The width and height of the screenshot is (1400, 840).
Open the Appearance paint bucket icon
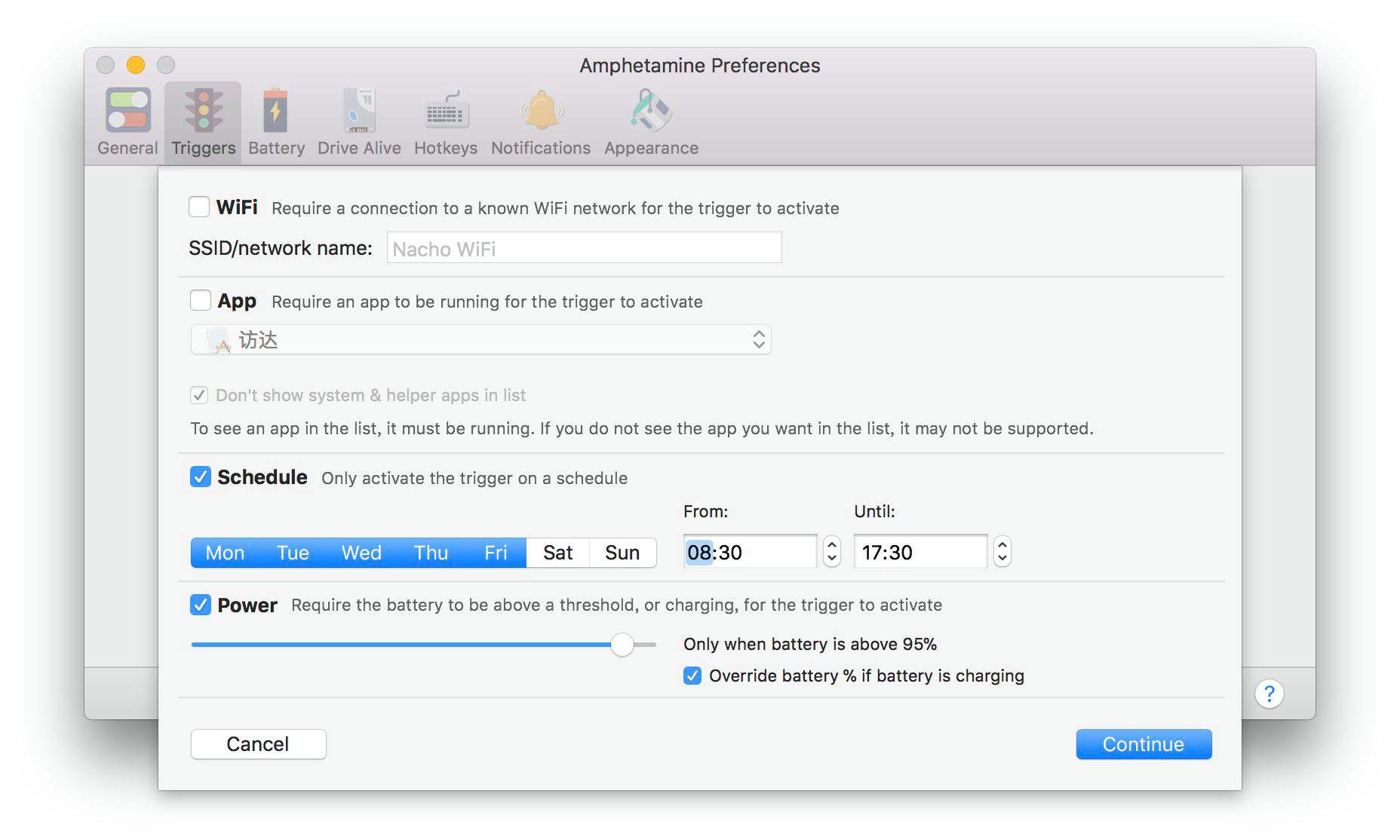point(651,110)
